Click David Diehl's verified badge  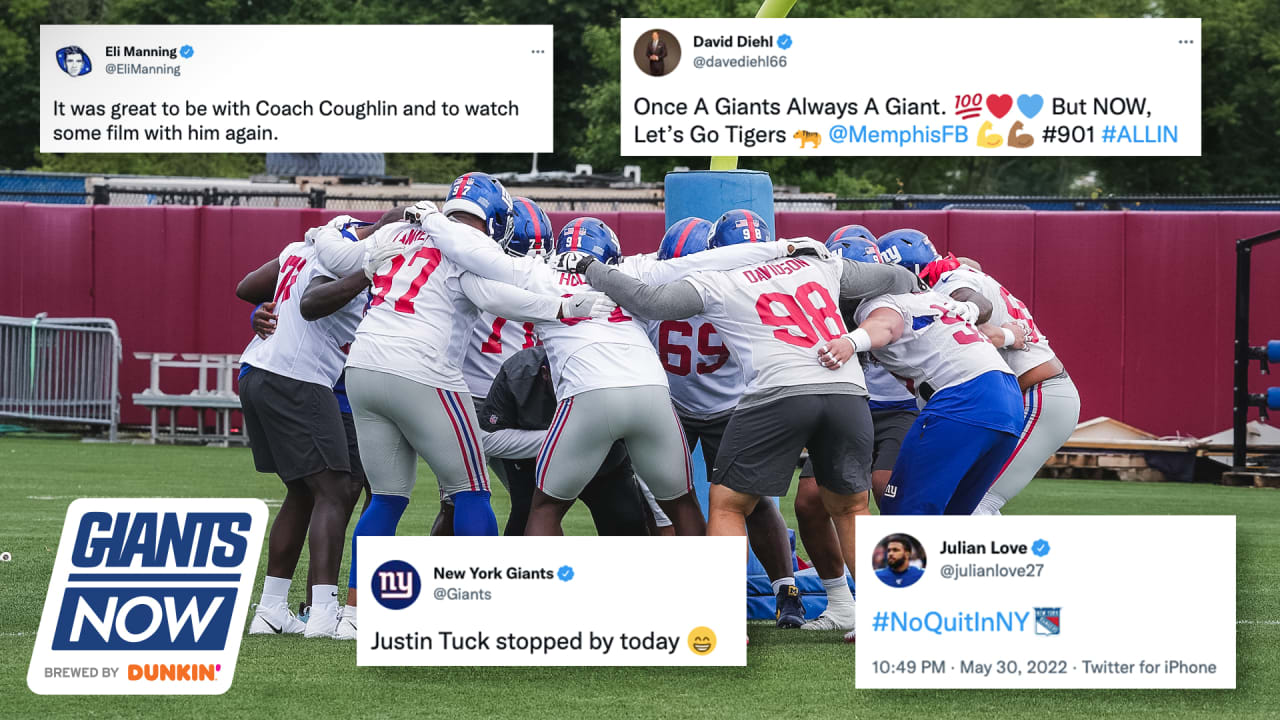coord(785,42)
